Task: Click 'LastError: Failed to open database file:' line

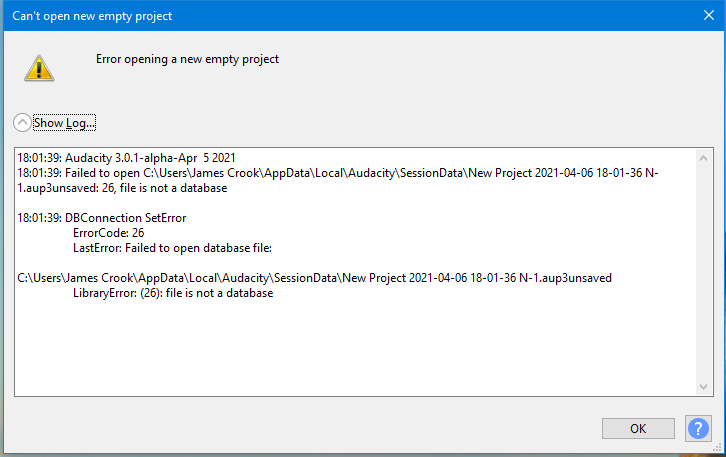Action: point(172,248)
